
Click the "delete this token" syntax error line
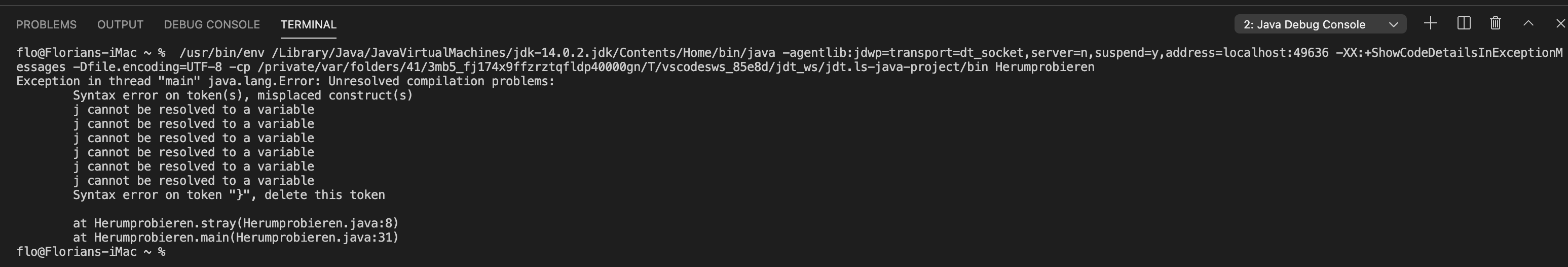229,195
